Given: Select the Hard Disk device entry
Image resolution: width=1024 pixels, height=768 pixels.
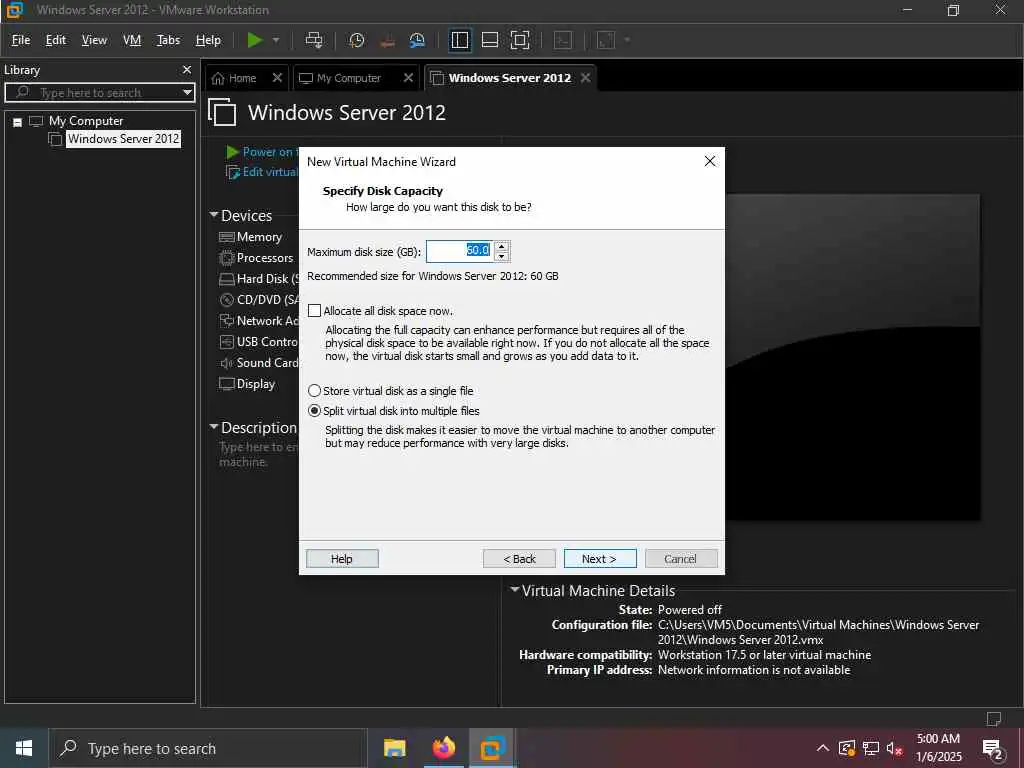Looking at the screenshot, I should pyautogui.click(x=259, y=279).
